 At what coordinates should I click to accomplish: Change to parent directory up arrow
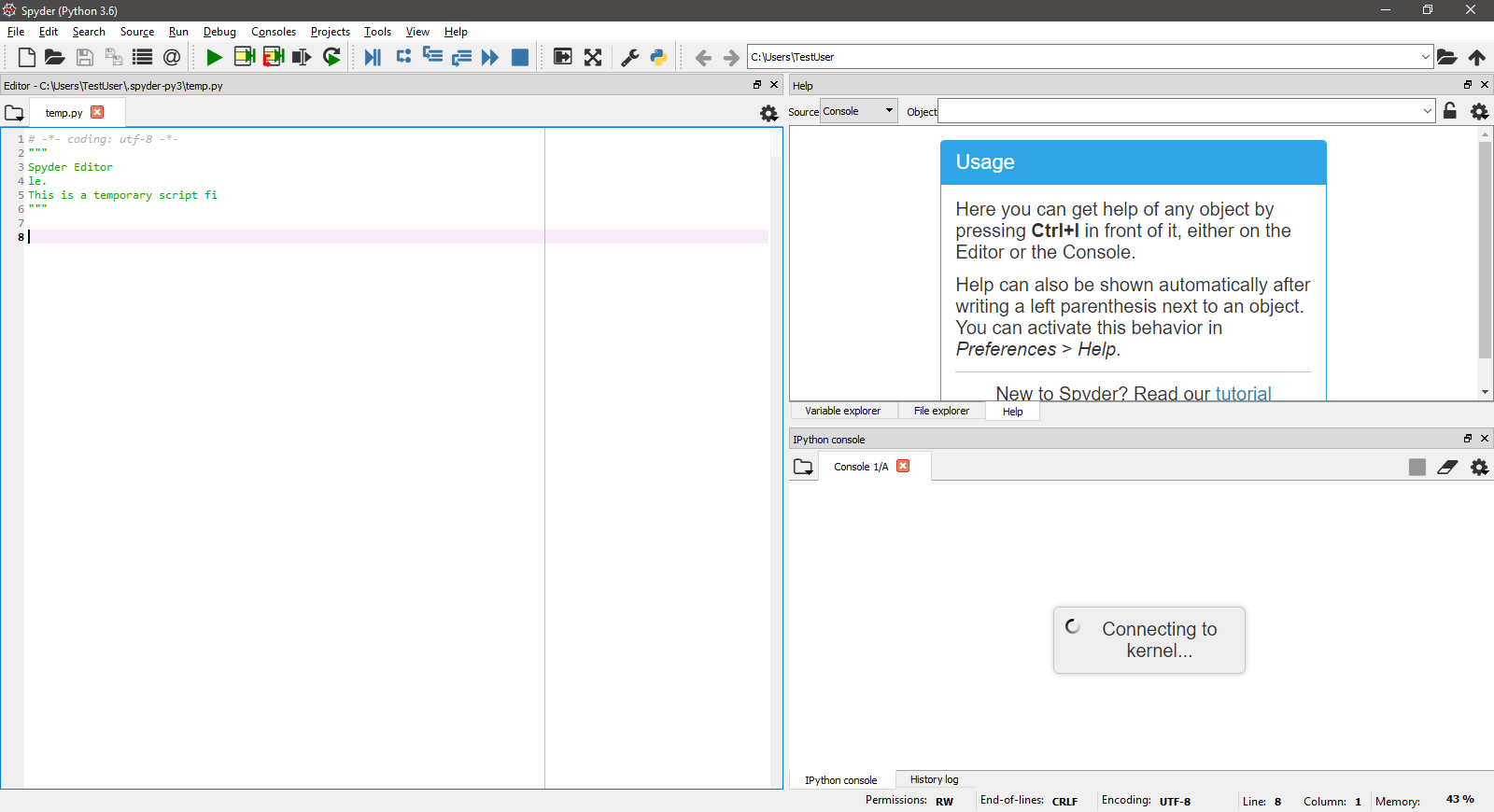(x=1477, y=57)
